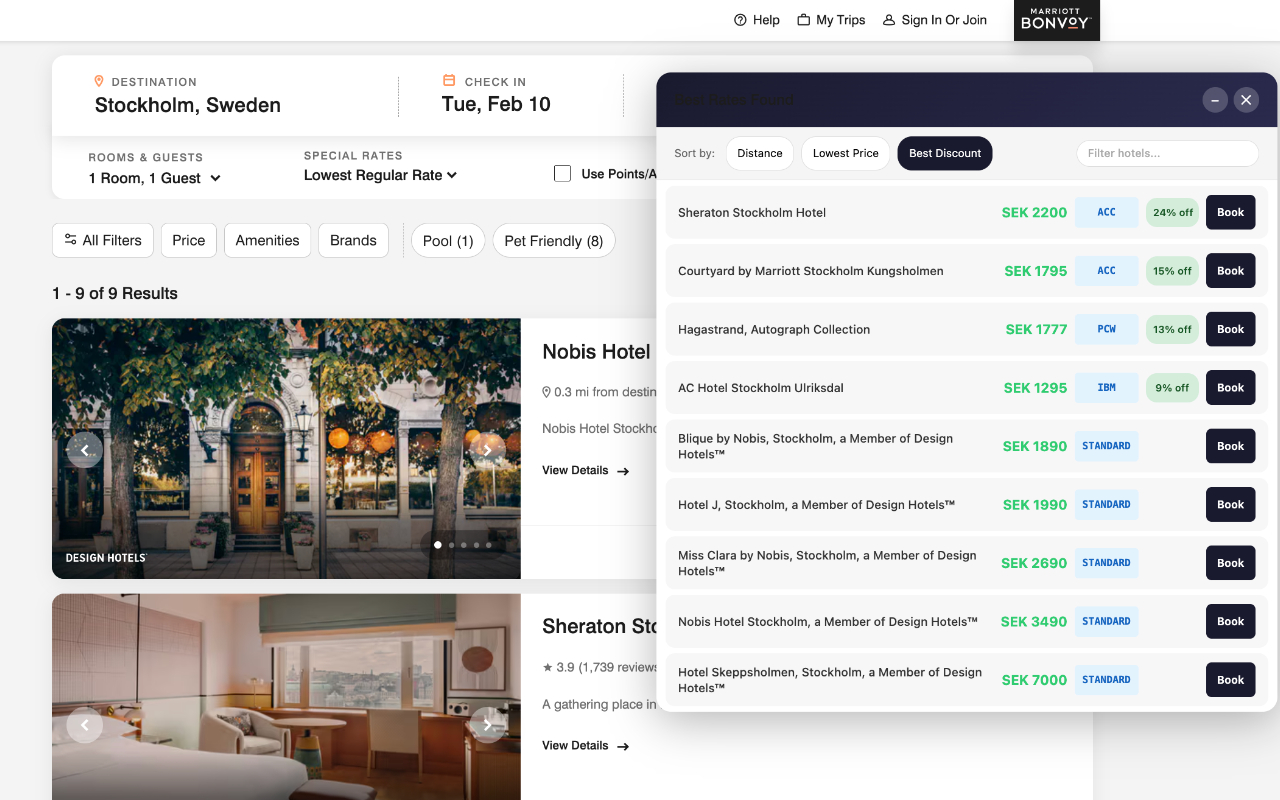1280x800 pixels.
Task: Open the Lowest Regular Rate dropdown
Action: [380, 175]
